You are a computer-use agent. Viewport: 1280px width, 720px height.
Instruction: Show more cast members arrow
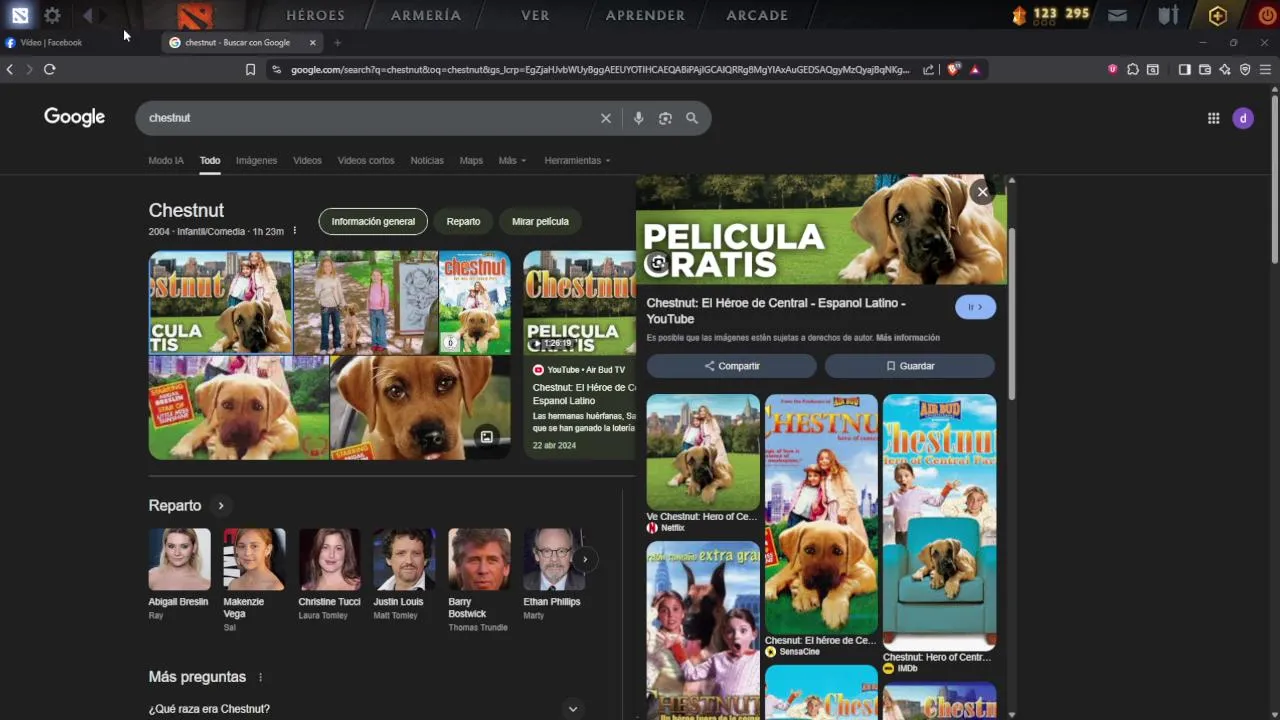[585, 559]
